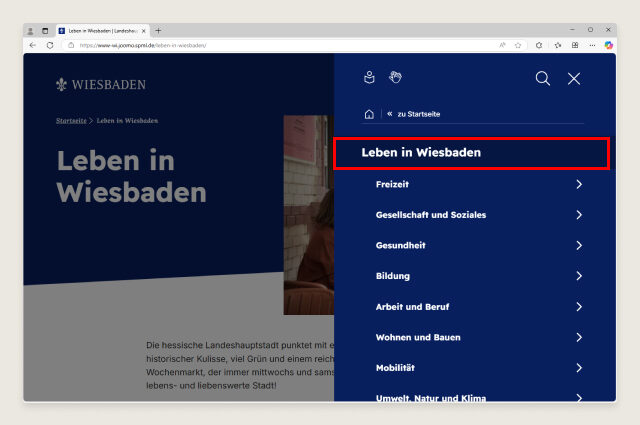Image resolution: width=640 pixels, height=425 pixels.
Task: Maximize the browser window
Action: coord(590,30)
